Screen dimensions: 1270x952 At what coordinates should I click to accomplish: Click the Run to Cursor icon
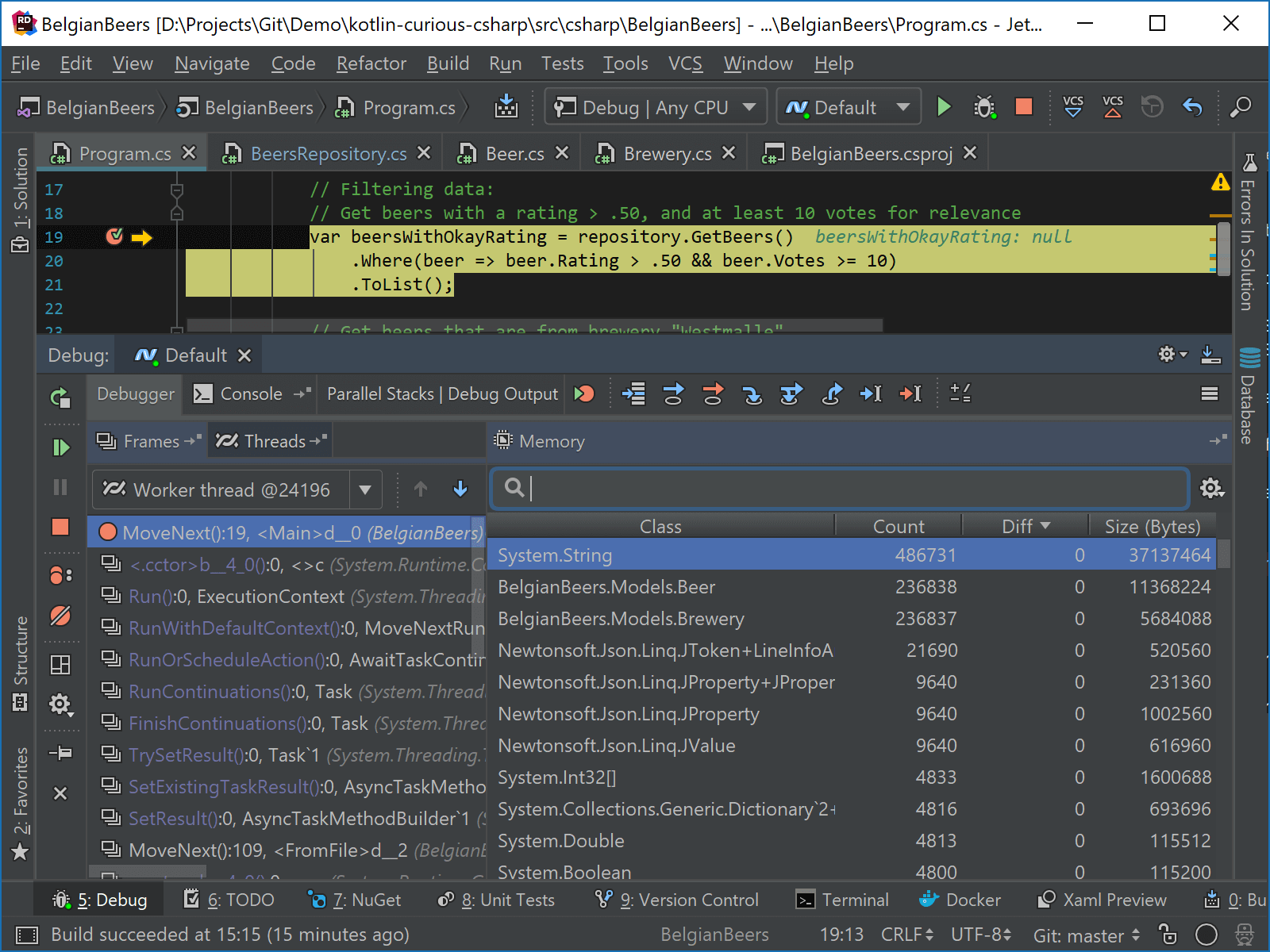872,394
